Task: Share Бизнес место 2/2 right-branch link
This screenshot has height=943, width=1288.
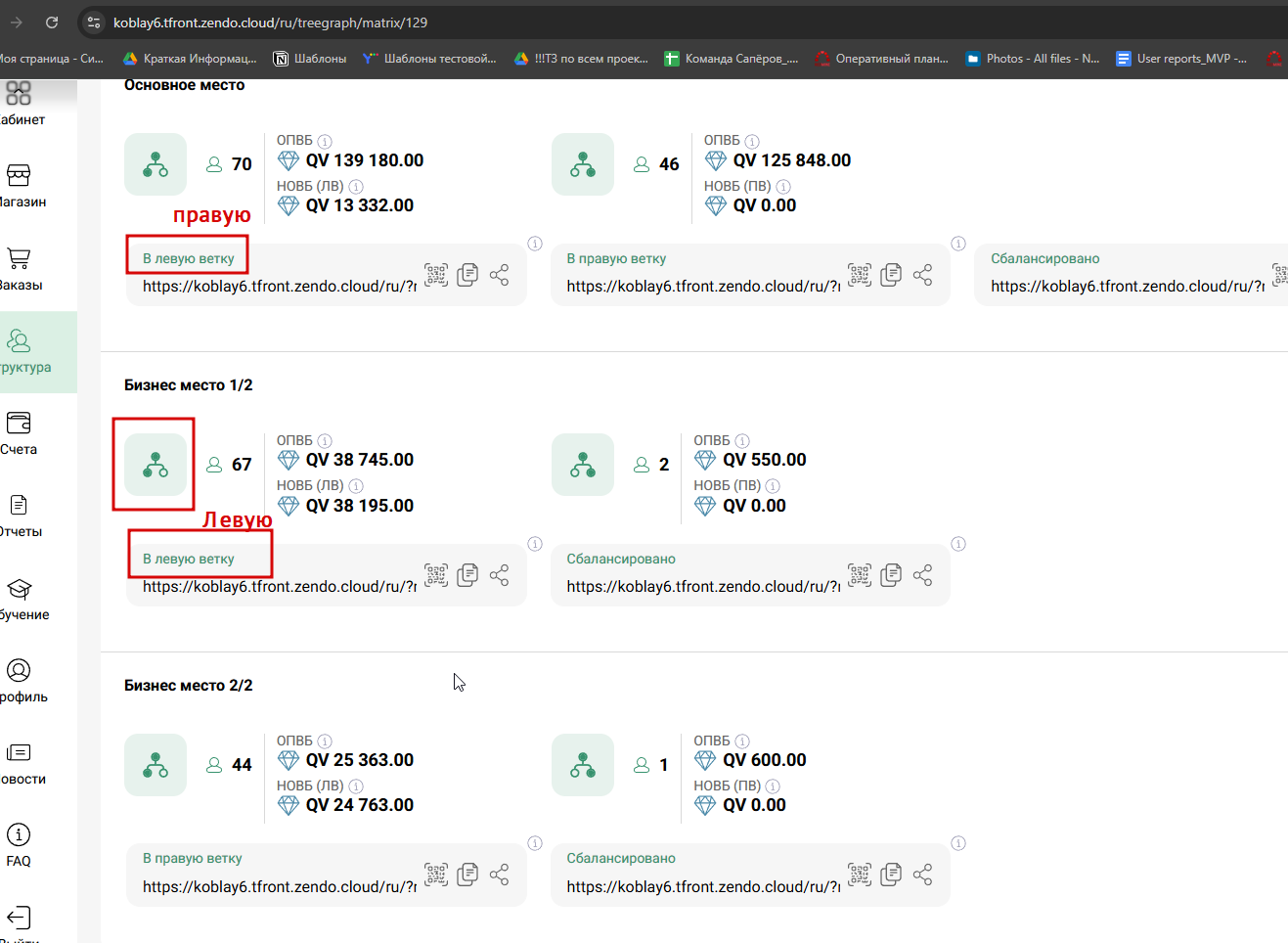Action: click(499, 875)
